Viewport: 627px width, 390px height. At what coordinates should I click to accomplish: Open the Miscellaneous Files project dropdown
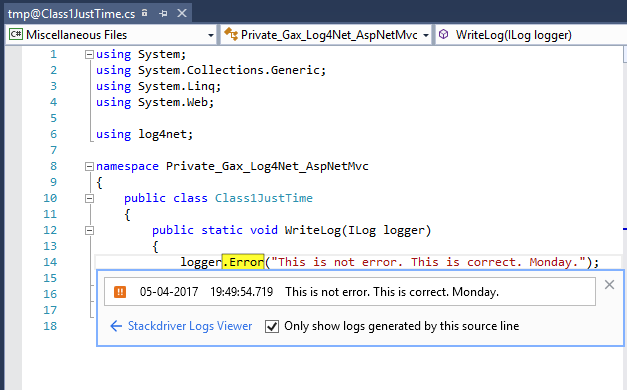211,35
